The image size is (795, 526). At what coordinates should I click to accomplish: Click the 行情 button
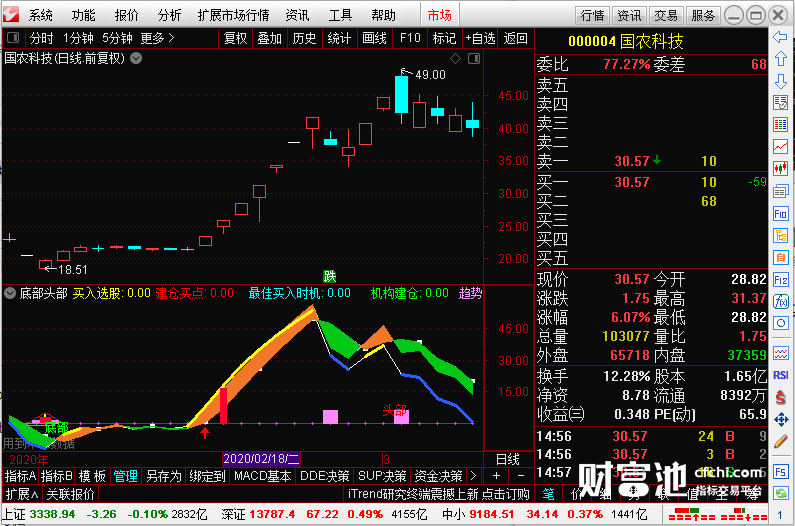[593, 15]
